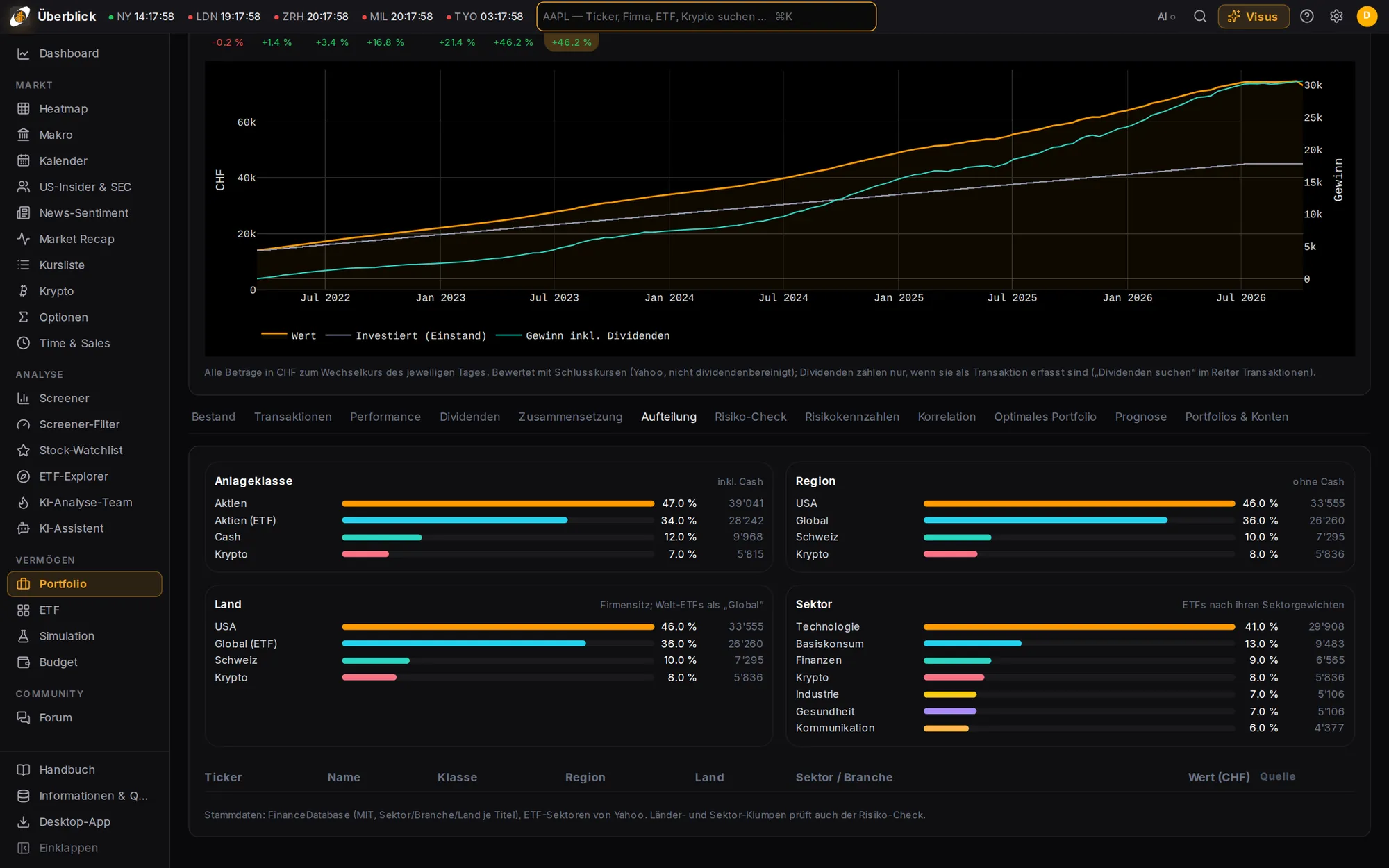The height and width of the screenshot is (868, 1389).
Task: Open the Simulation flask icon
Action: (24, 636)
